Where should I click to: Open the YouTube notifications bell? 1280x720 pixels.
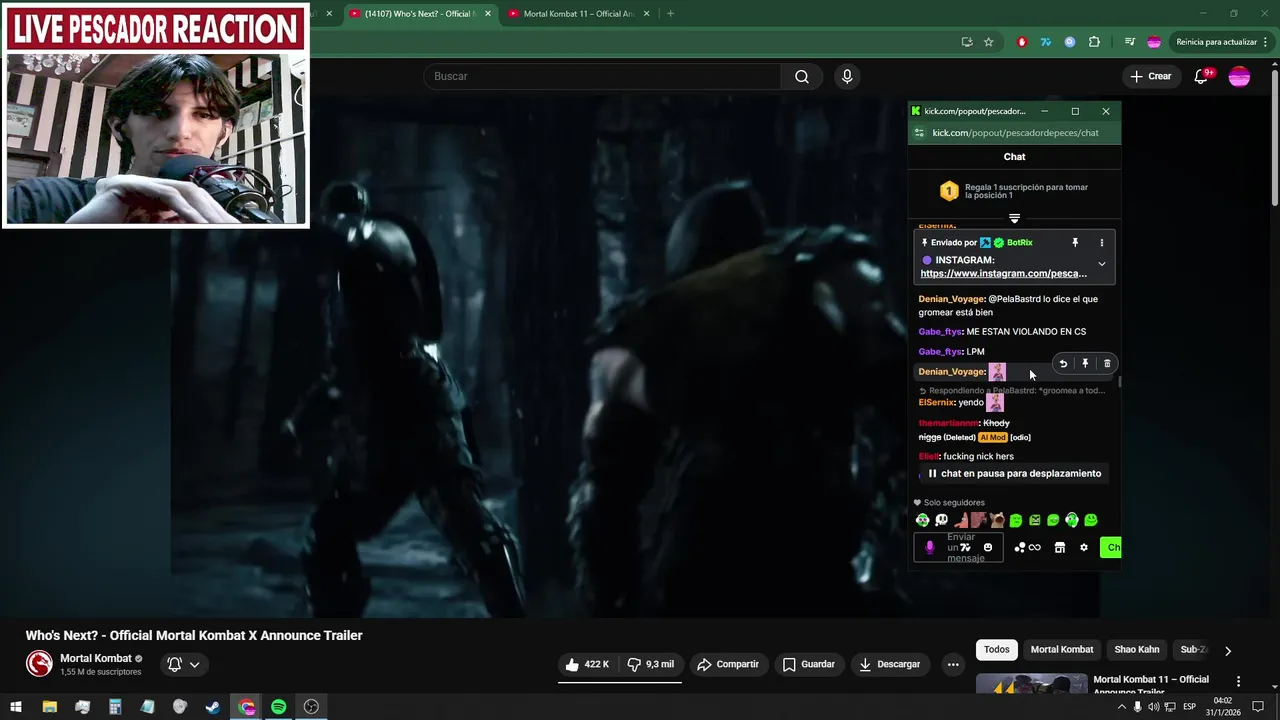1201,77
